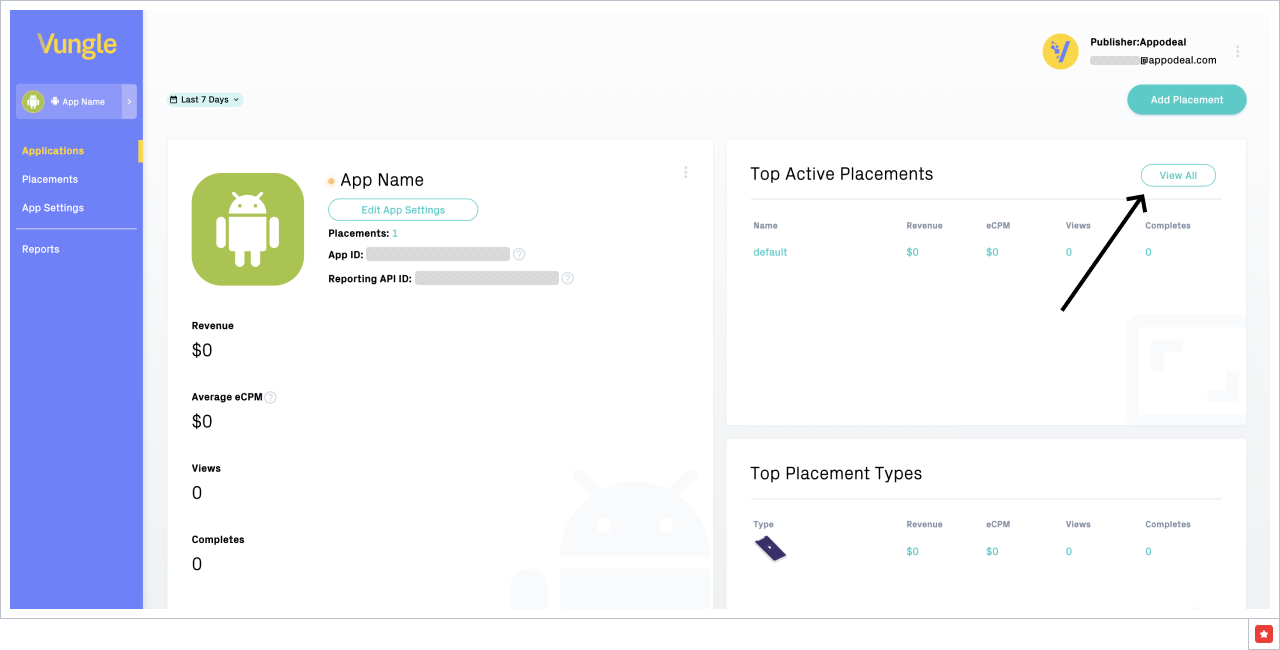Click the red star icon in bottom corner
Viewport: 1280px width, 650px height.
click(1263, 634)
